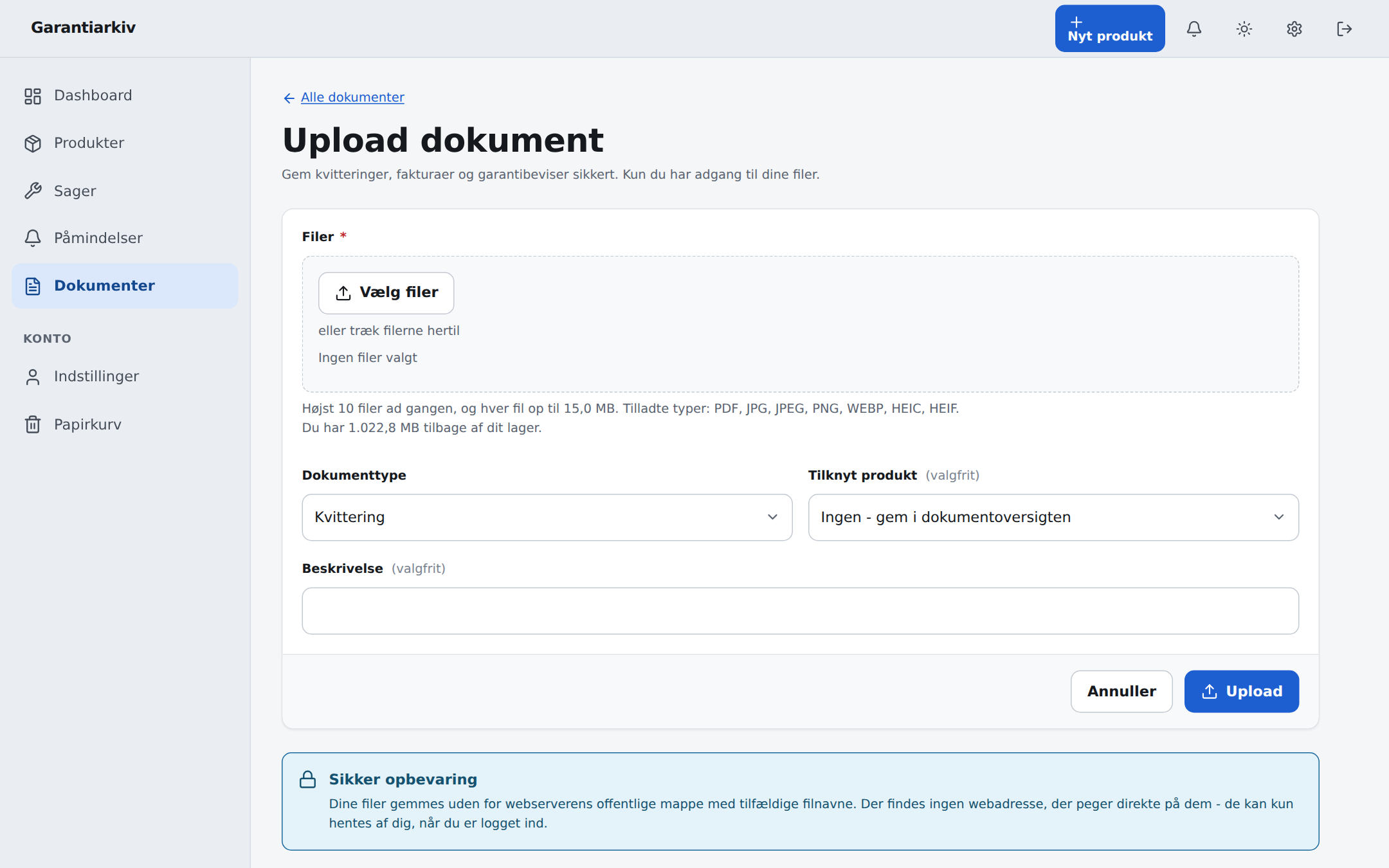
Task: Open Produkter in sidebar
Action: pos(125,143)
